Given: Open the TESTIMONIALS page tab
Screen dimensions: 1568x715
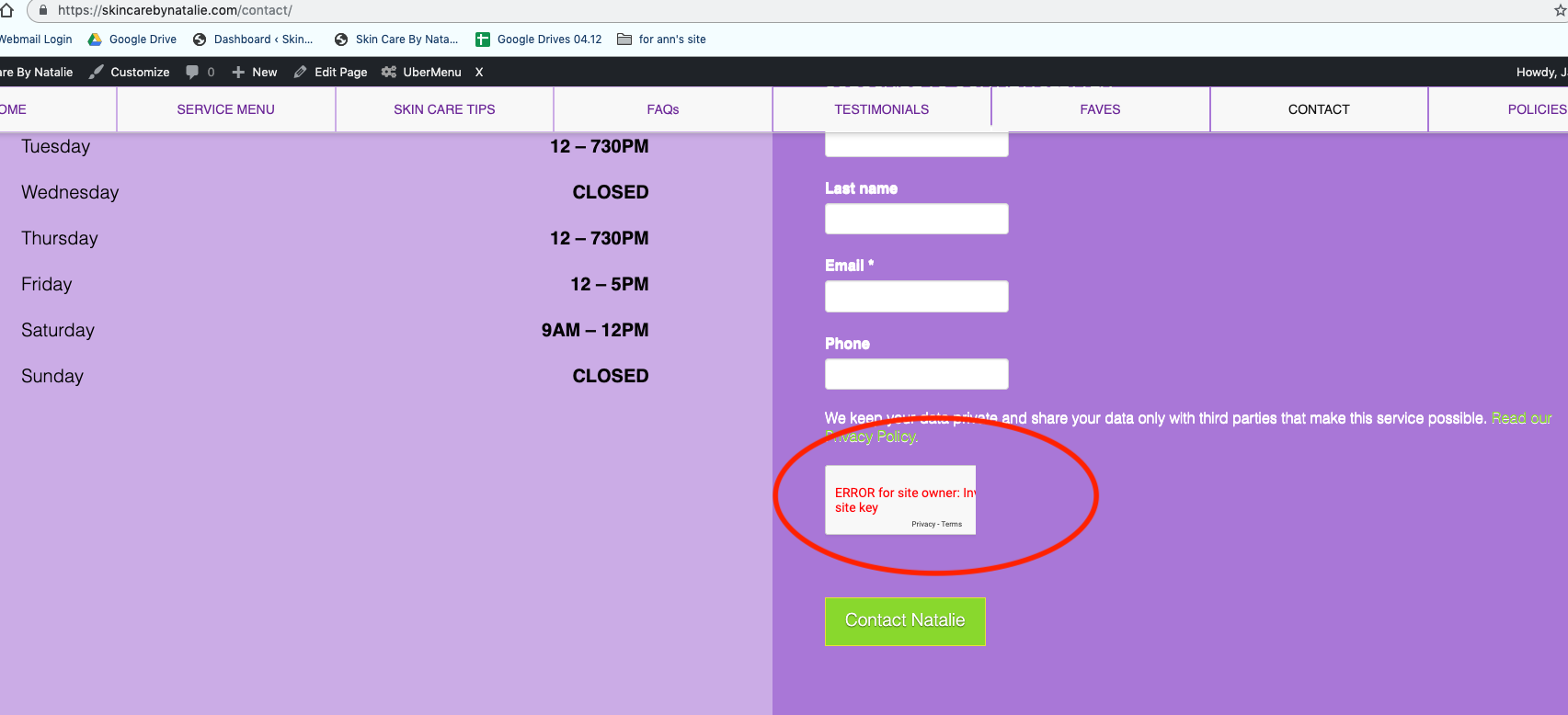Looking at the screenshot, I should pos(881,109).
